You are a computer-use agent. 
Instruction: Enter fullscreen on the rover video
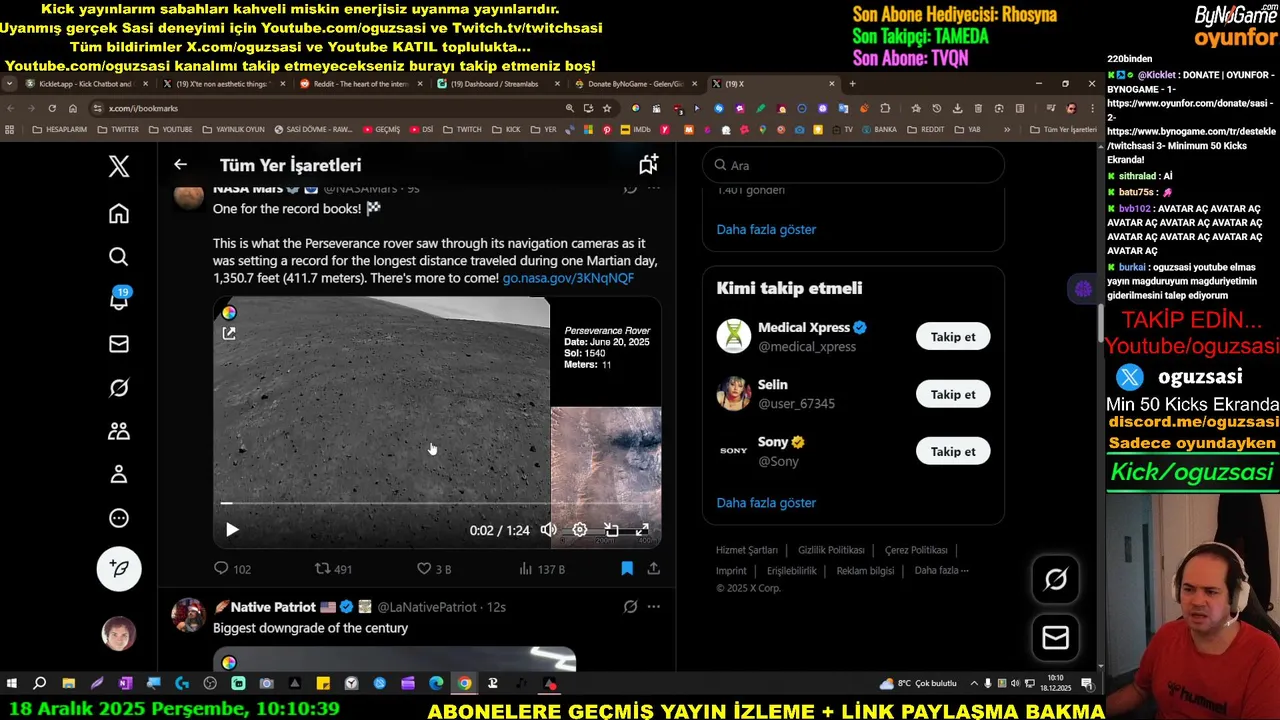(642, 530)
